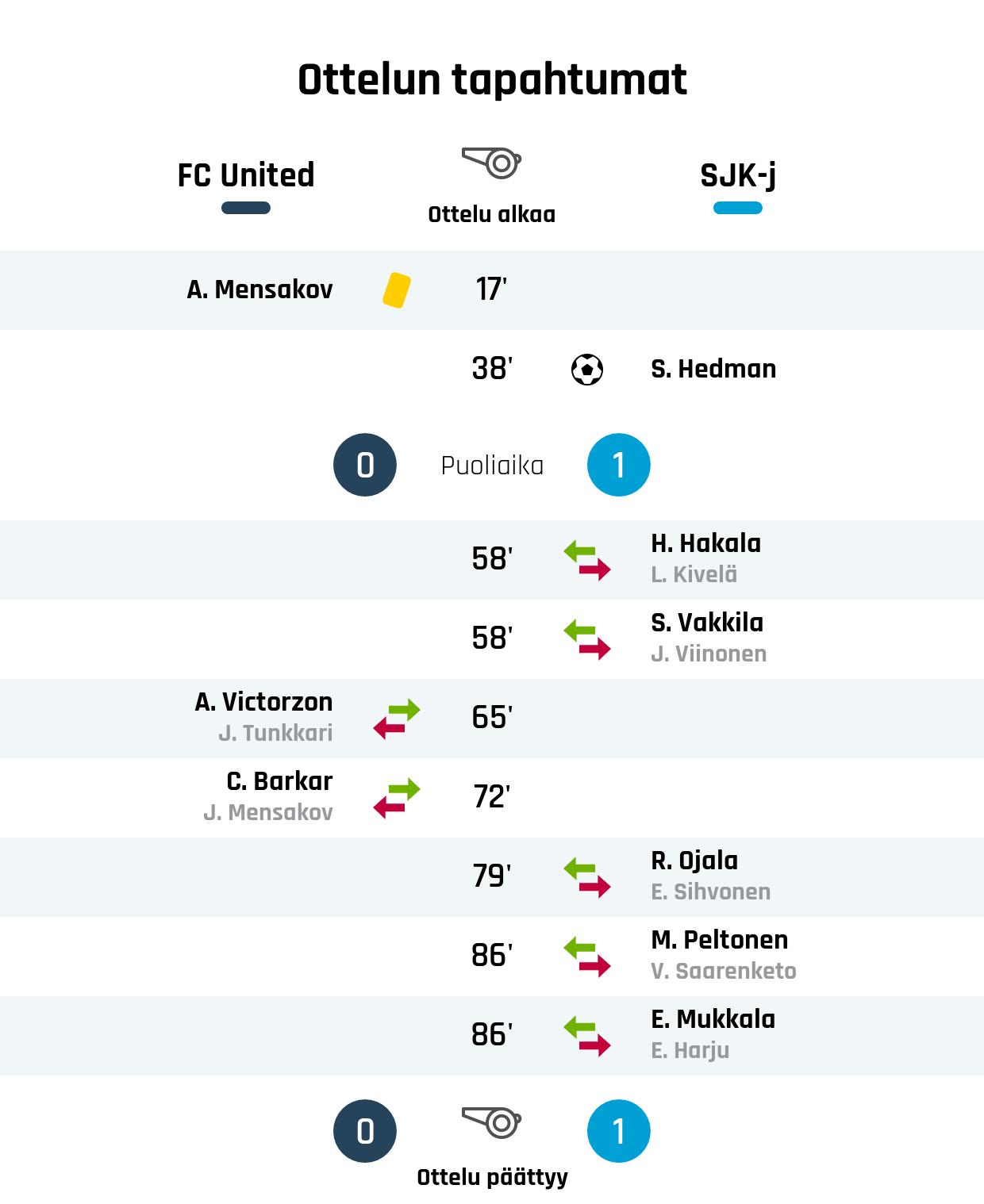984x1204 pixels.
Task: Click the final FC United score circle
Action: (365, 1131)
